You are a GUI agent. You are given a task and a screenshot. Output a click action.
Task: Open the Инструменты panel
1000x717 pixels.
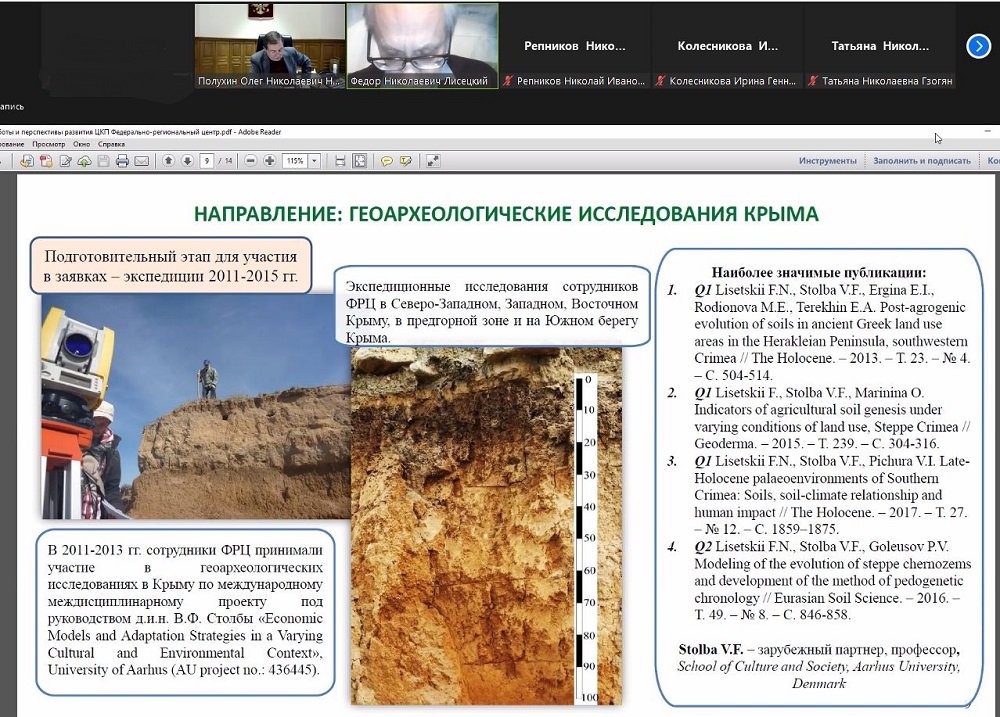827,161
